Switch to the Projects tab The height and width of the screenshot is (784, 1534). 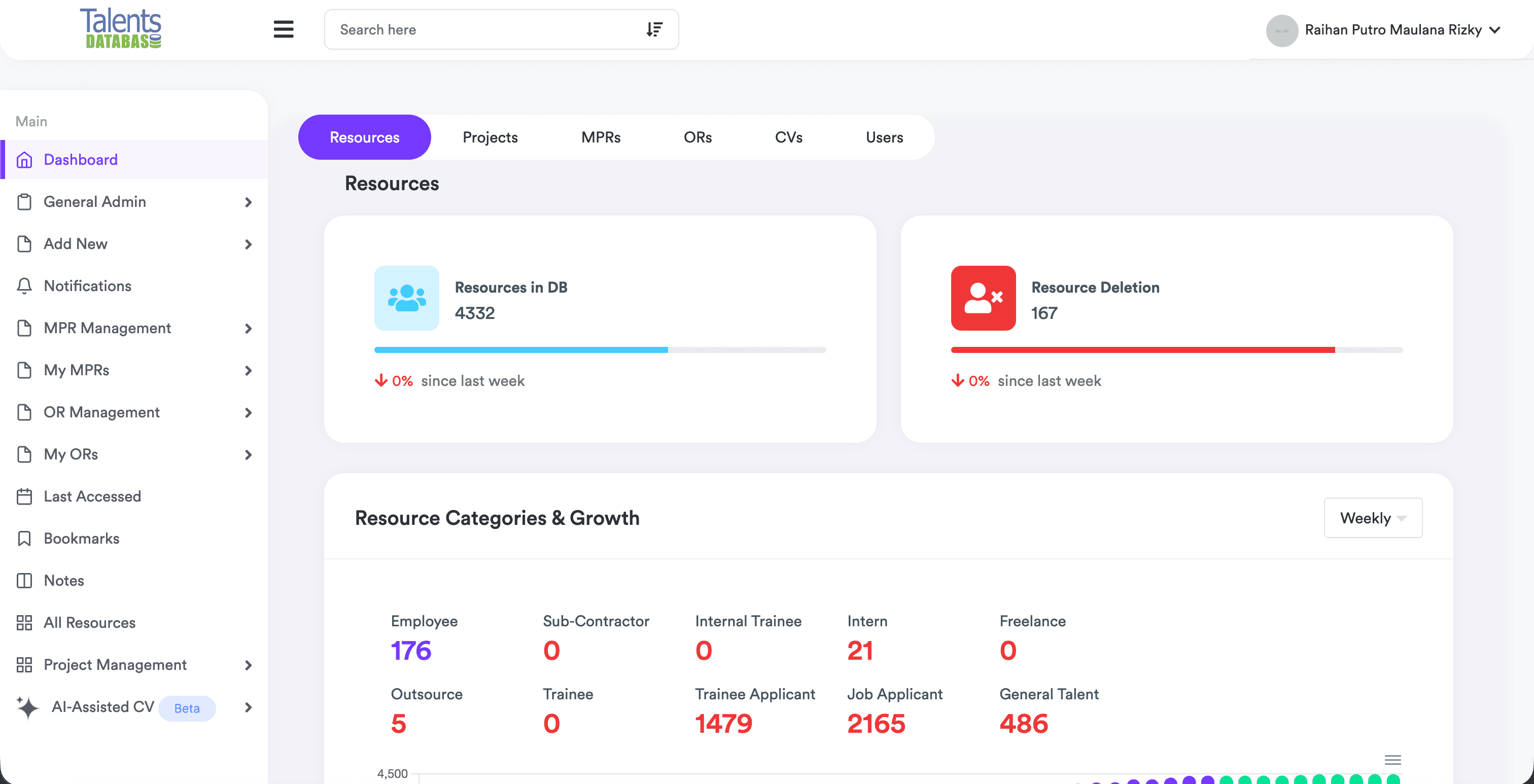(x=490, y=137)
